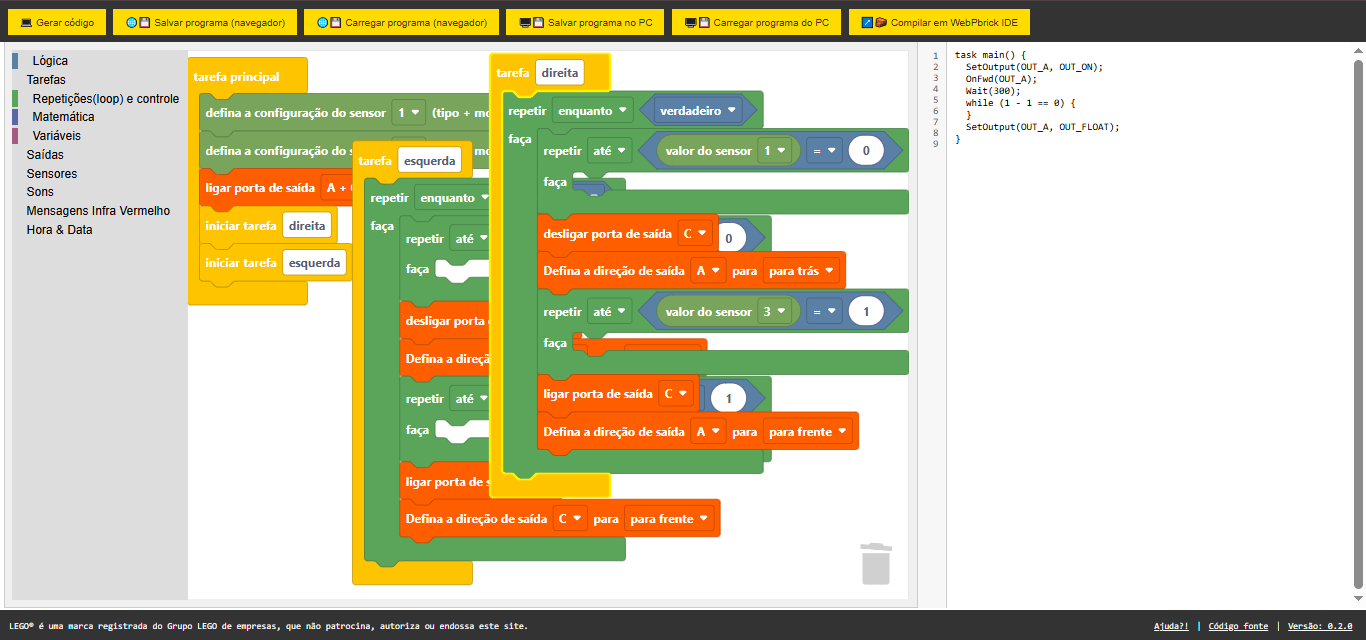
Task: Edit the direita task name field
Action: (x=560, y=72)
